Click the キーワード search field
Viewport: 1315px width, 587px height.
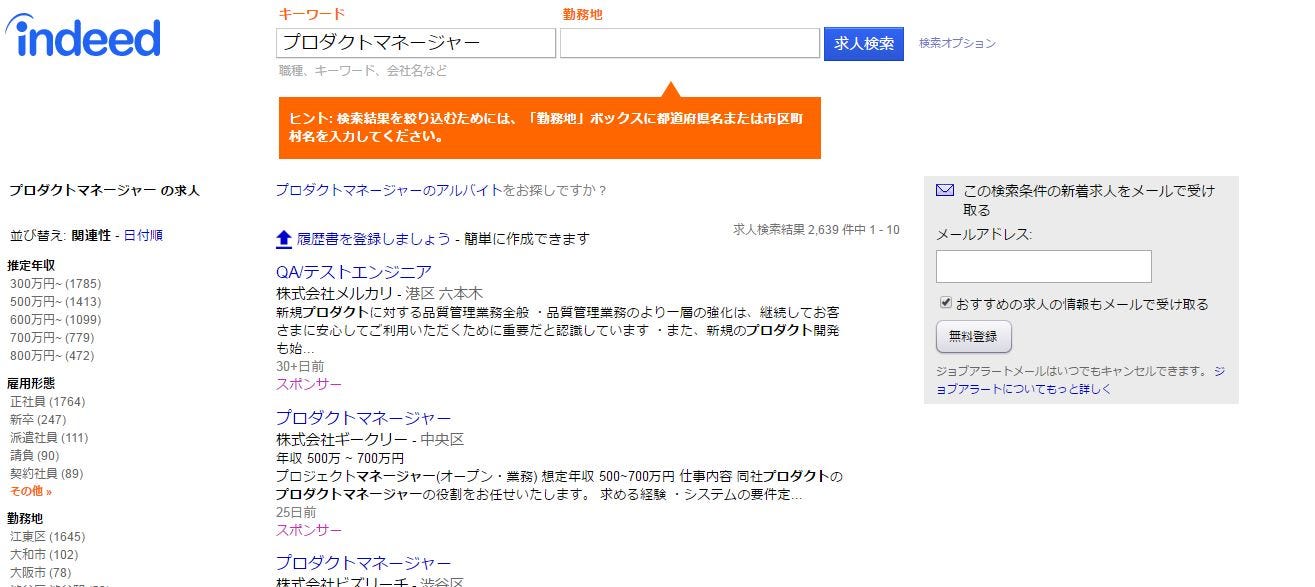416,43
